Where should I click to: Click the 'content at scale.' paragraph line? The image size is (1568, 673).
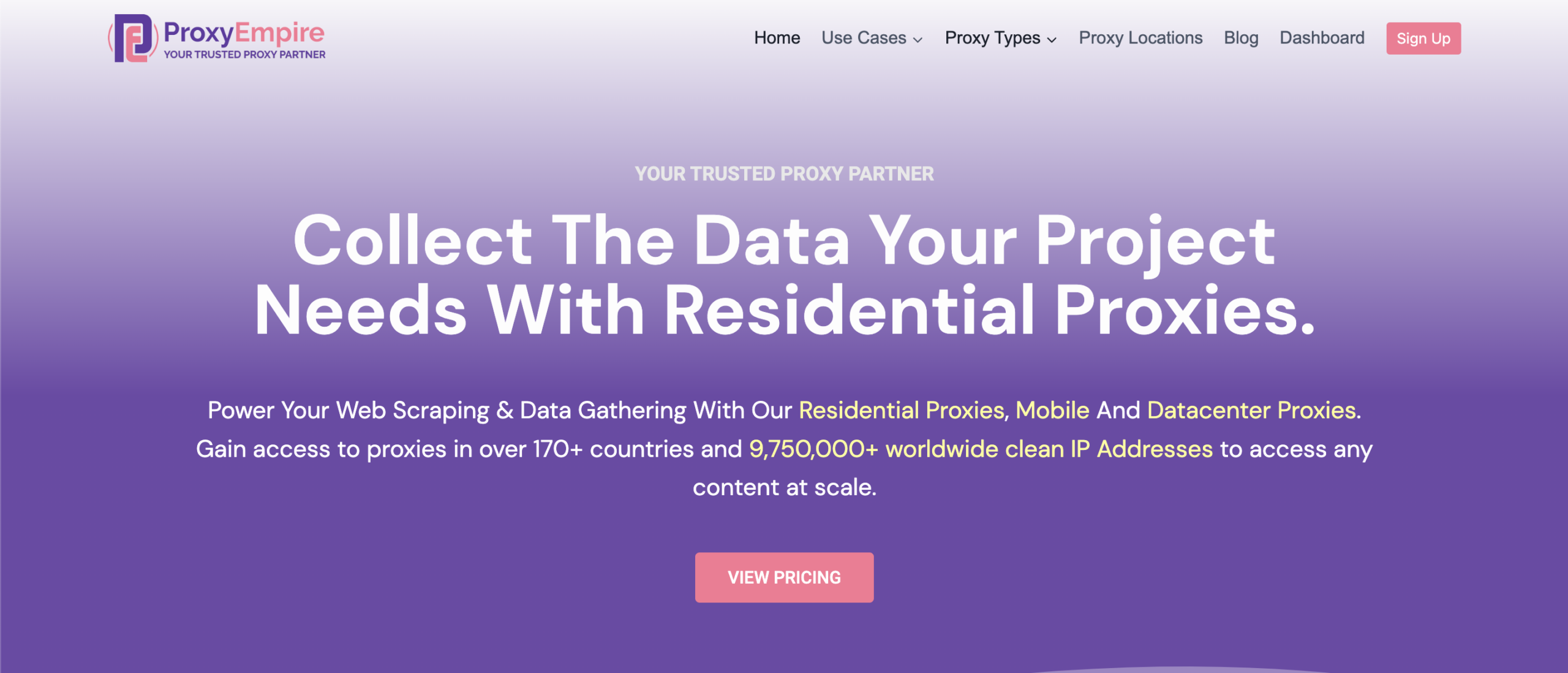click(784, 488)
